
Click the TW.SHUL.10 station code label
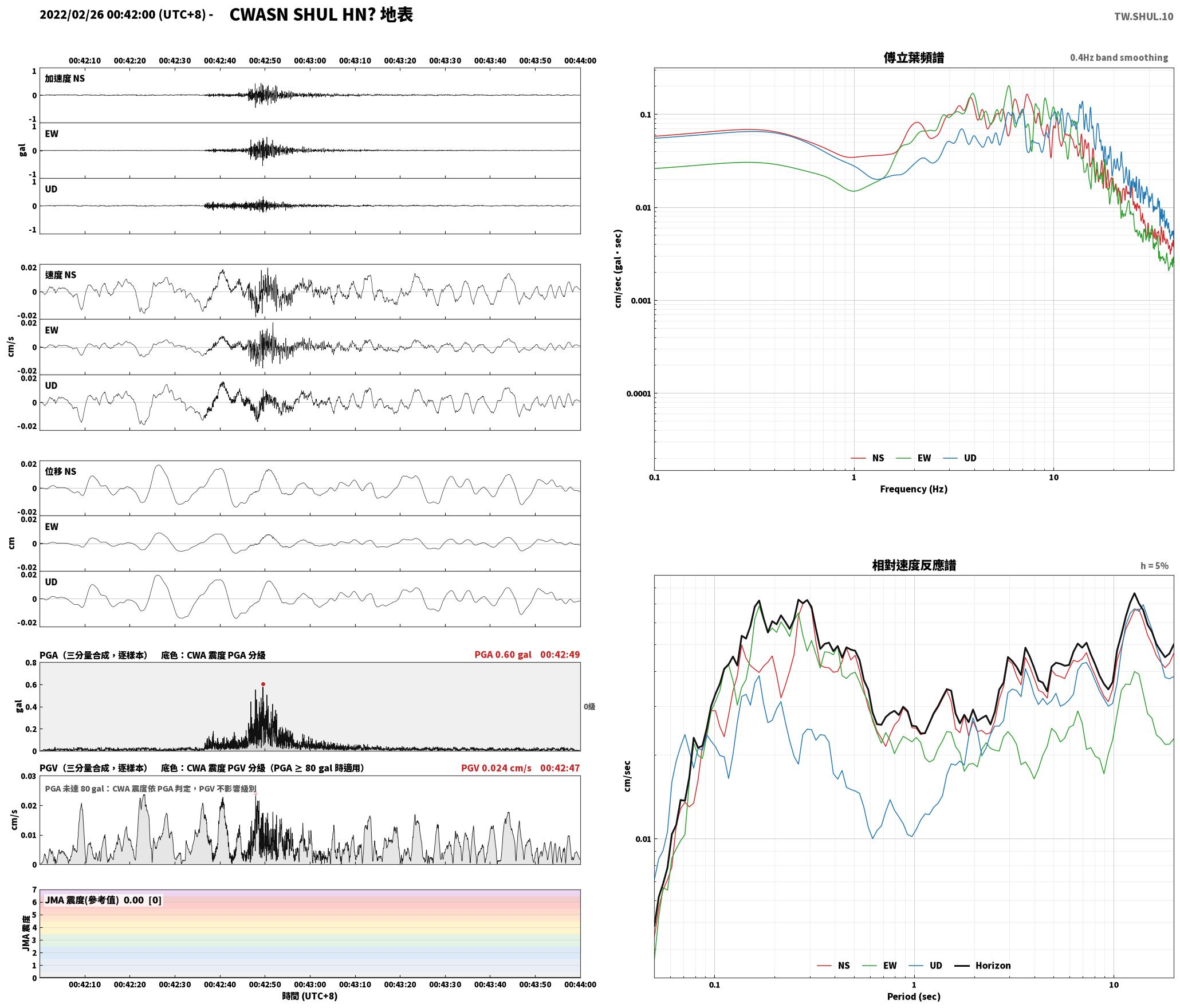coord(1143,17)
